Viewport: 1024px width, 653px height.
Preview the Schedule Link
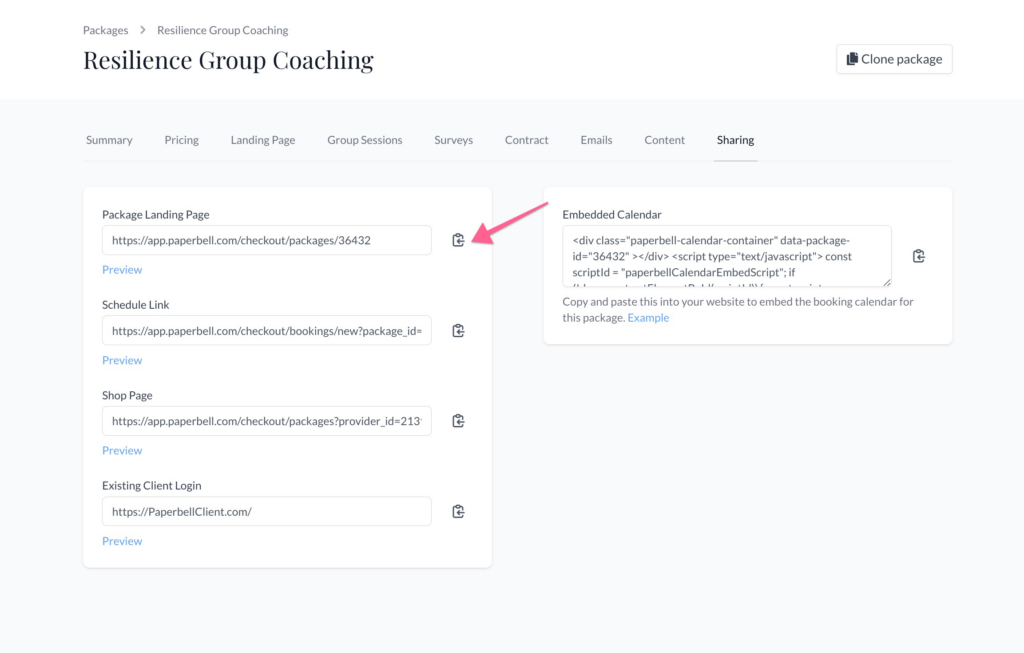tap(122, 360)
